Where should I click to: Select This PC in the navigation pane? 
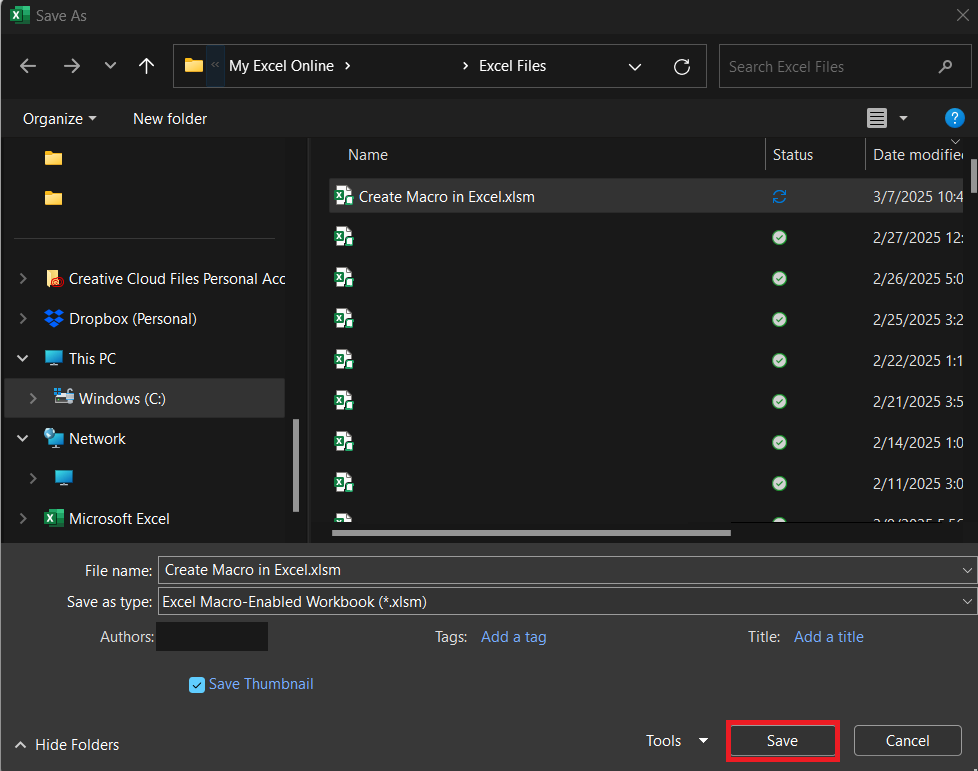92,359
